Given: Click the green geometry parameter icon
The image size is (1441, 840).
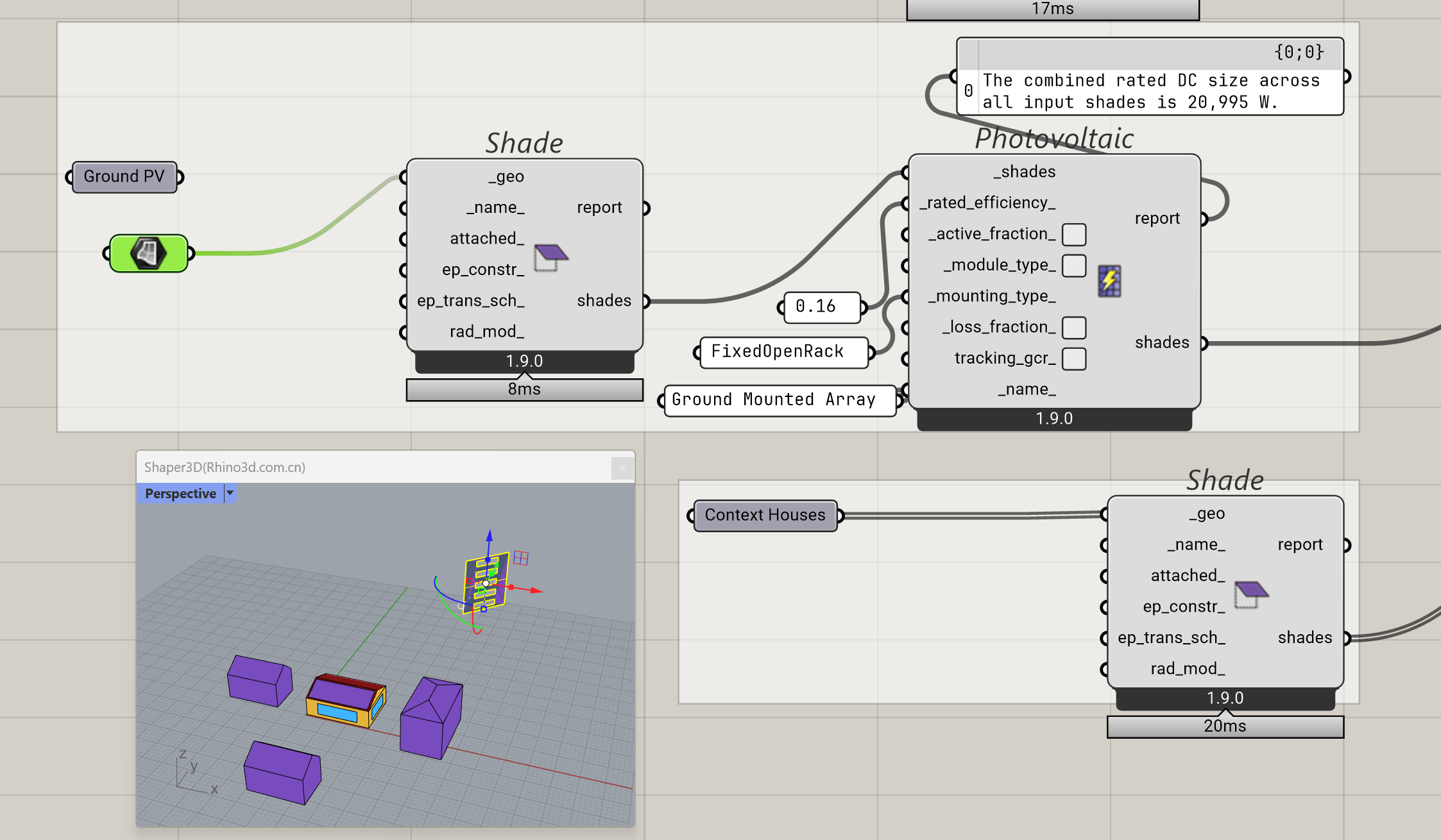Looking at the screenshot, I should [x=148, y=253].
